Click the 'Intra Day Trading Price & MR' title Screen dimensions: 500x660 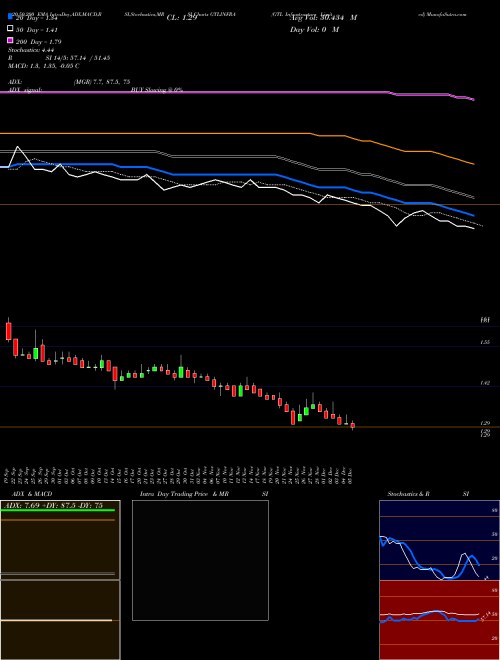tap(184, 494)
